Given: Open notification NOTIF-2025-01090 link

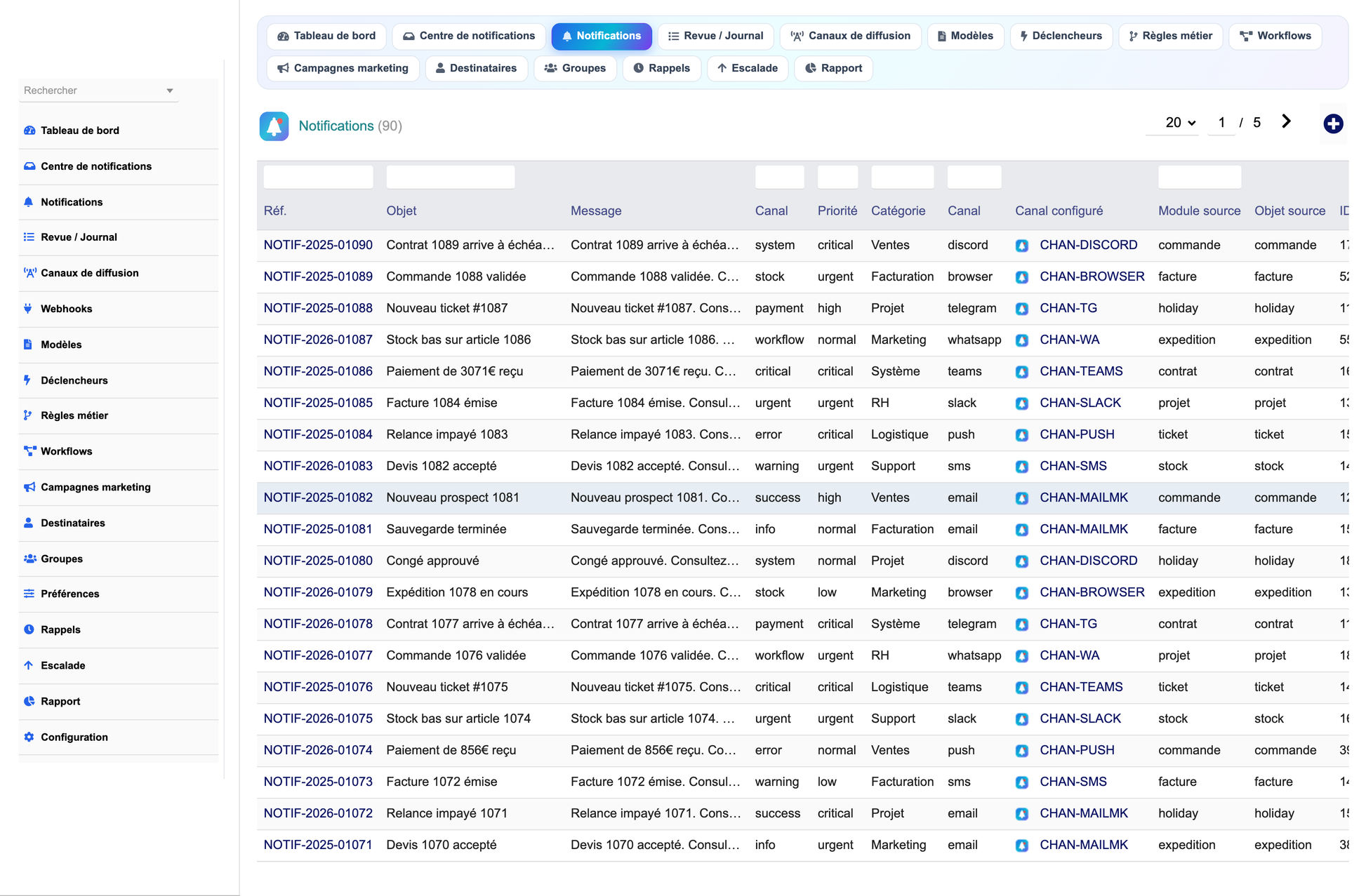Looking at the screenshot, I should coord(318,245).
